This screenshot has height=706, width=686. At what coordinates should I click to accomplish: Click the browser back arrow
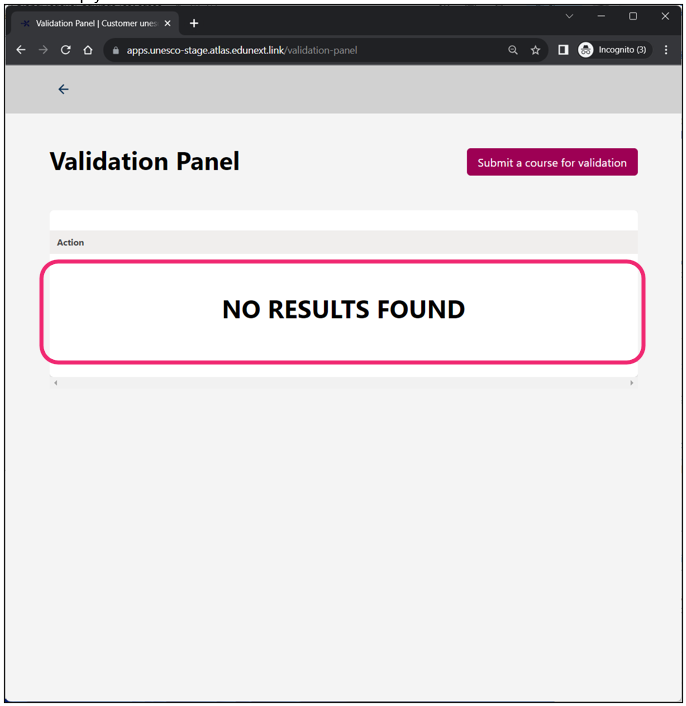[21, 50]
